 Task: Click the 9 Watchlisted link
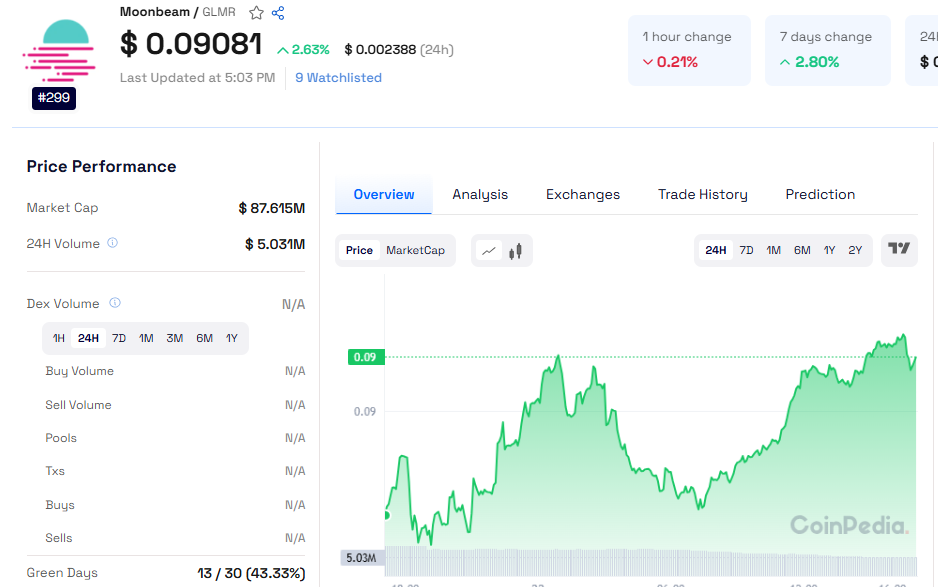click(339, 78)
